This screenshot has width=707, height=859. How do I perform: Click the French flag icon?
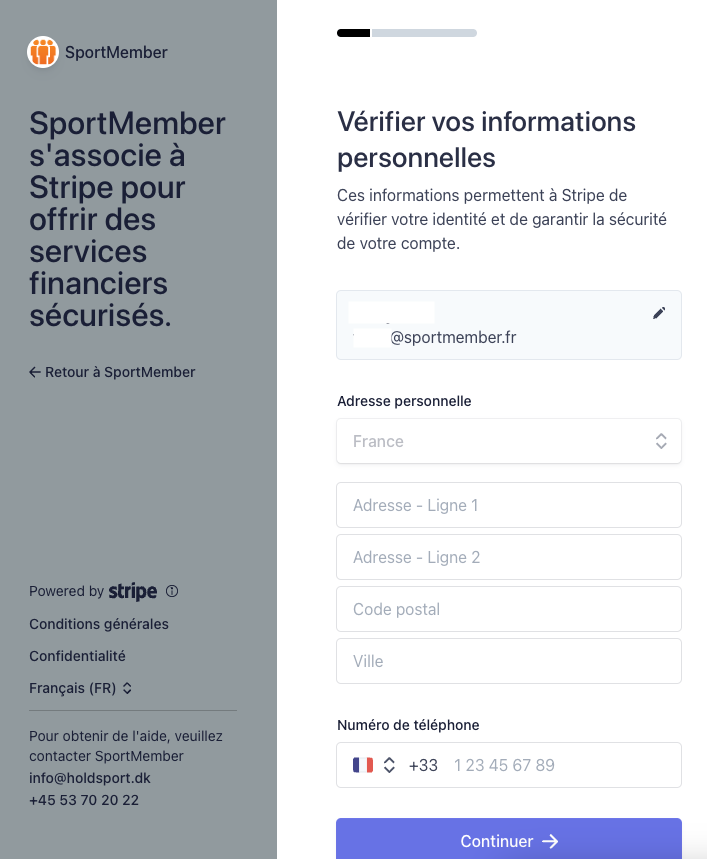pos(362,765)
